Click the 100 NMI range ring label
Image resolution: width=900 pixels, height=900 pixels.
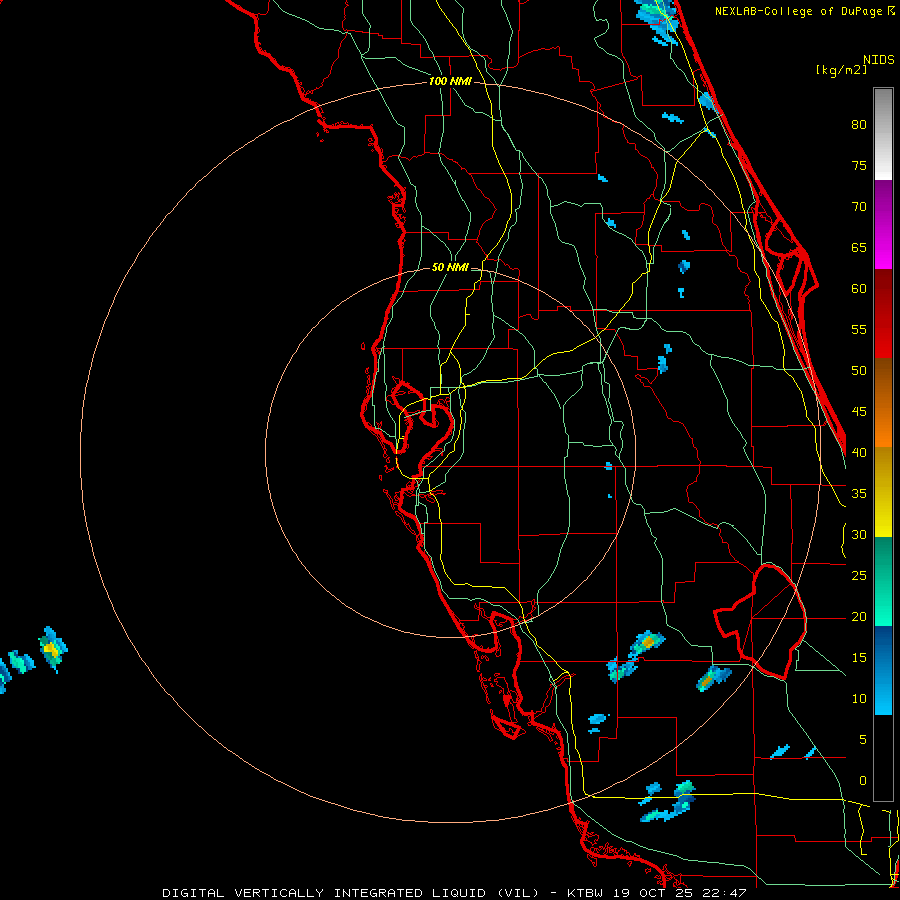pos(450,82)
